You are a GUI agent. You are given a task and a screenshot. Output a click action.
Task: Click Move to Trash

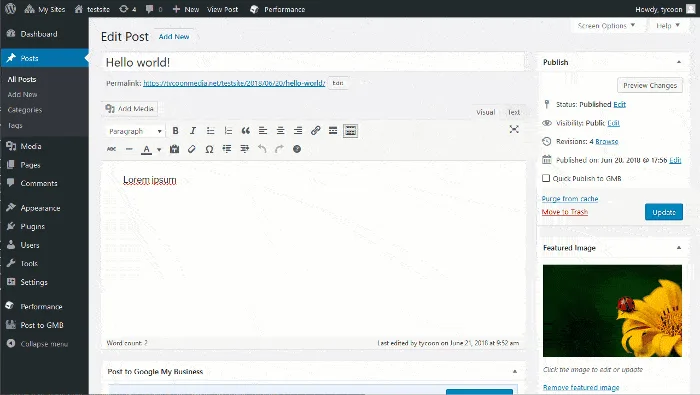pos(565,212)
